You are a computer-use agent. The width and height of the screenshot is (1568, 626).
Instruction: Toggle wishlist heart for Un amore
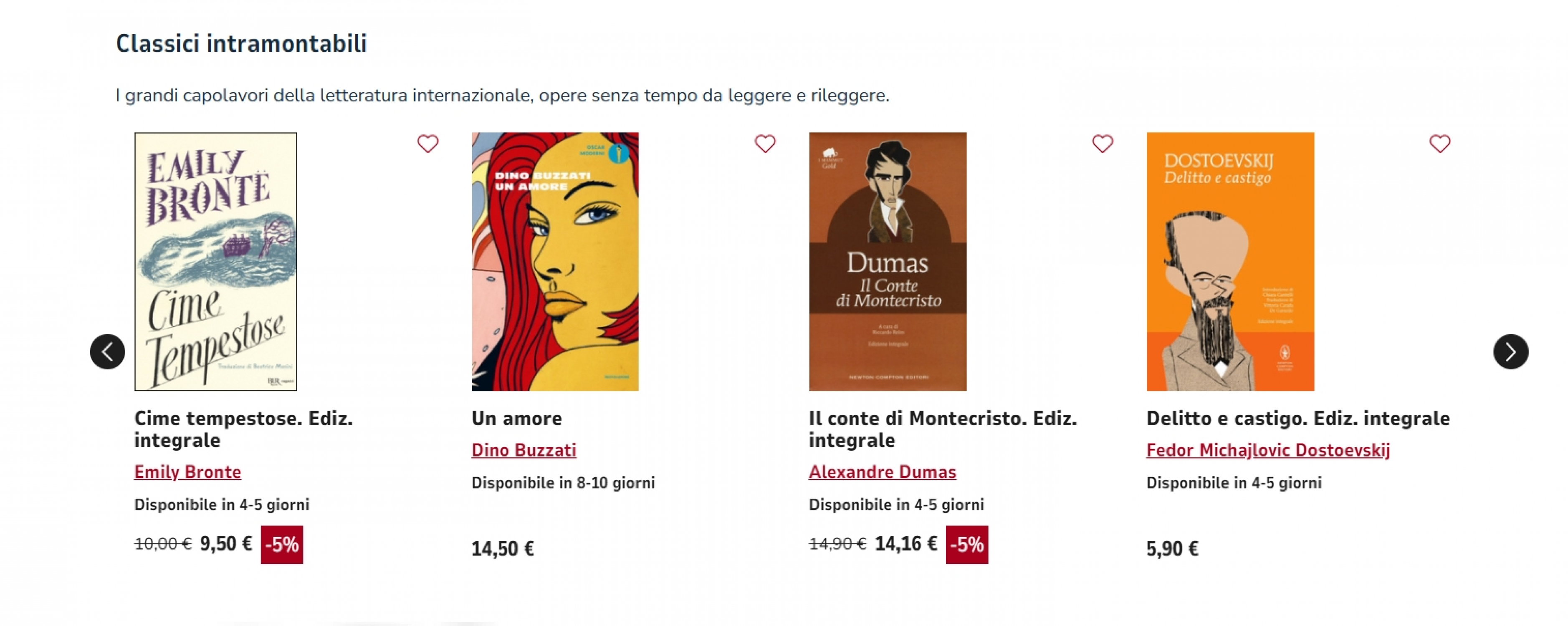pos(765,144)
